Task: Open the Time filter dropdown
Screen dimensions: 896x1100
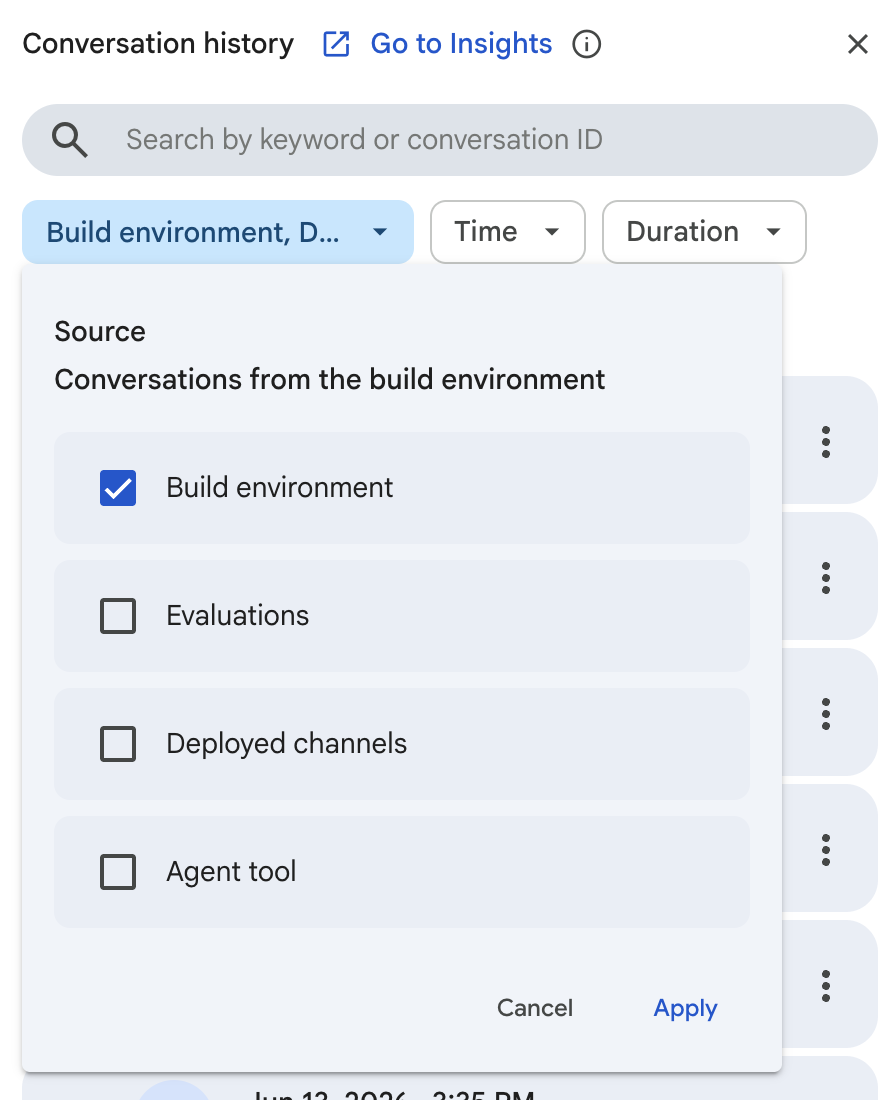Action: (508, 232)
